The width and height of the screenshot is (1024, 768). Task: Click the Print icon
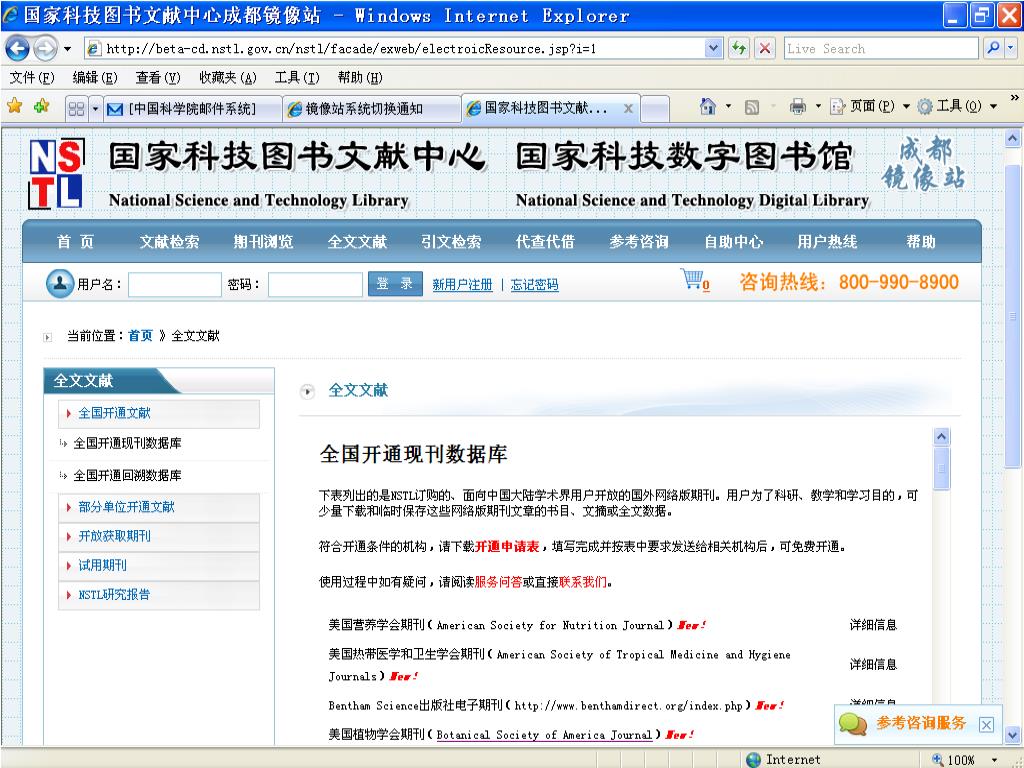pyautogui.click(x=797, y=106)
